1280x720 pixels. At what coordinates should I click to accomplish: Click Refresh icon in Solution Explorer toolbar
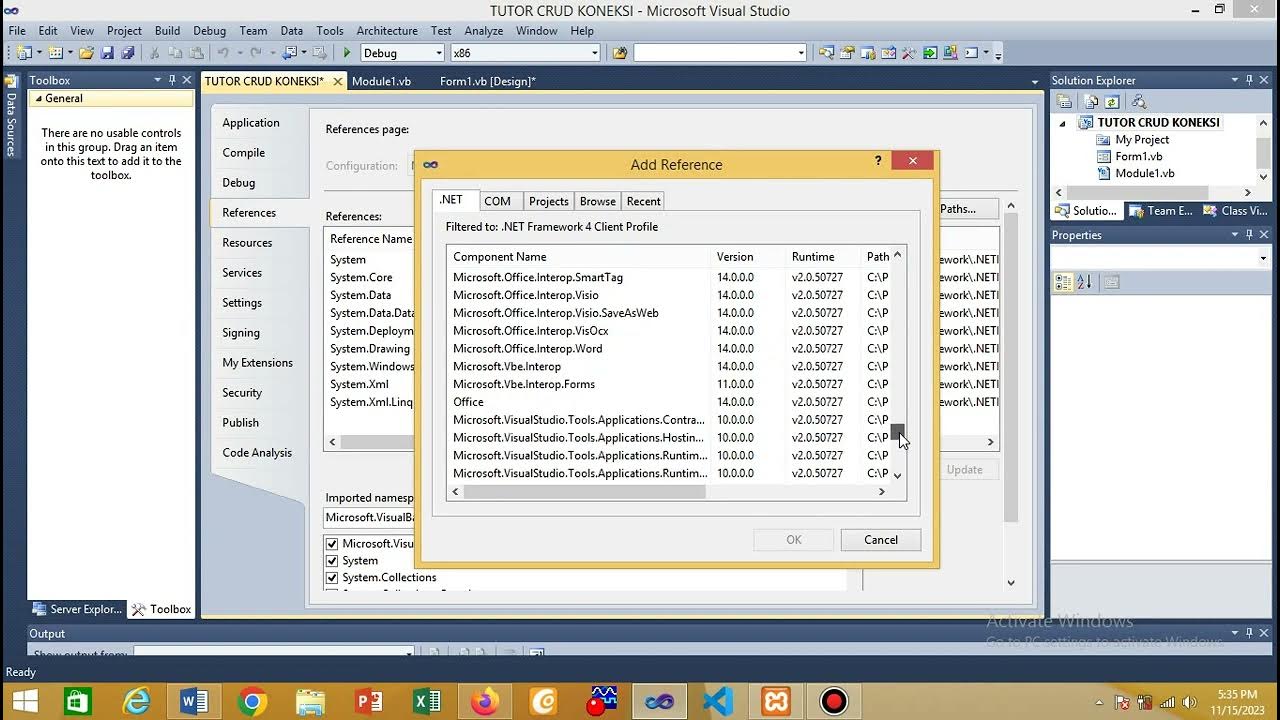tap(1112, 101)
